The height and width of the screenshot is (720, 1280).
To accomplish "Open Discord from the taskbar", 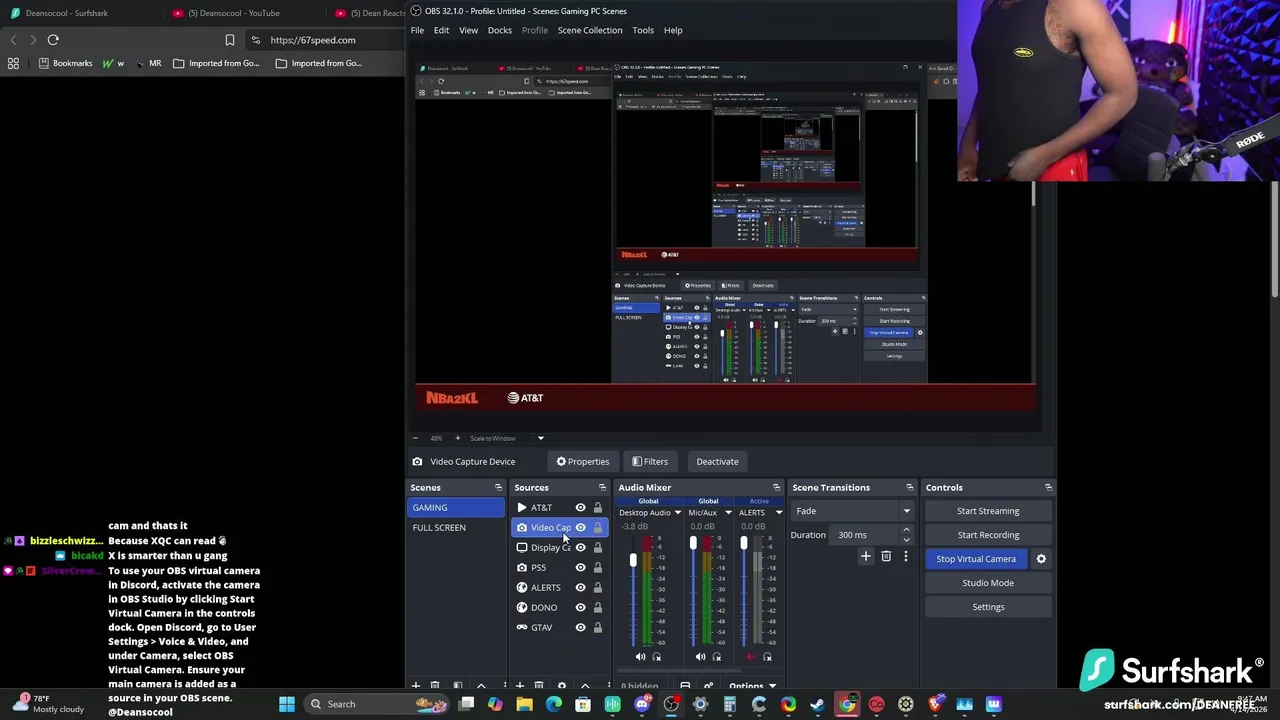I will [x=642, y=704].
